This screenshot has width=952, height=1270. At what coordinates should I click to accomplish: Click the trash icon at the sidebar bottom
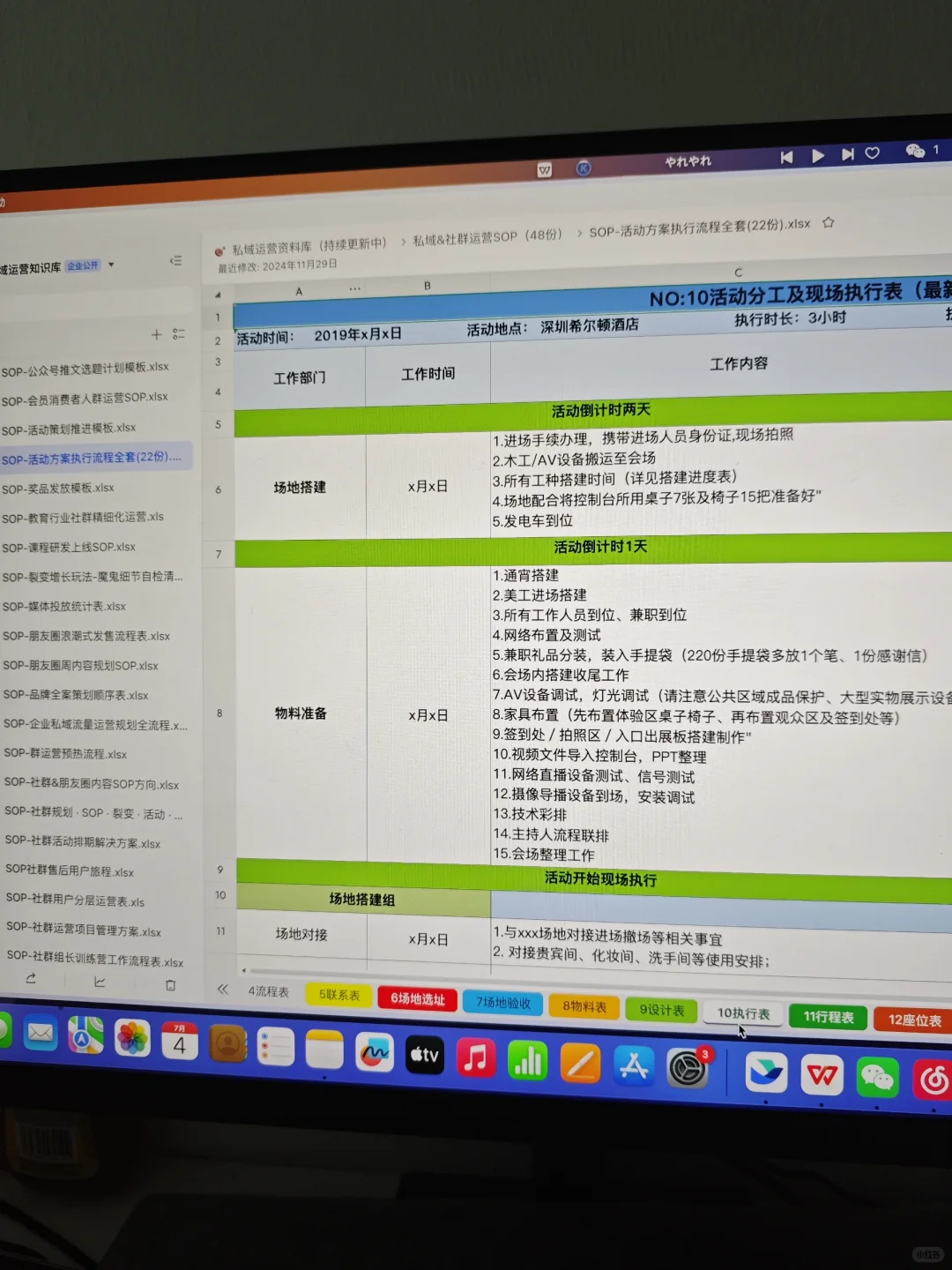tap(170, 984)
